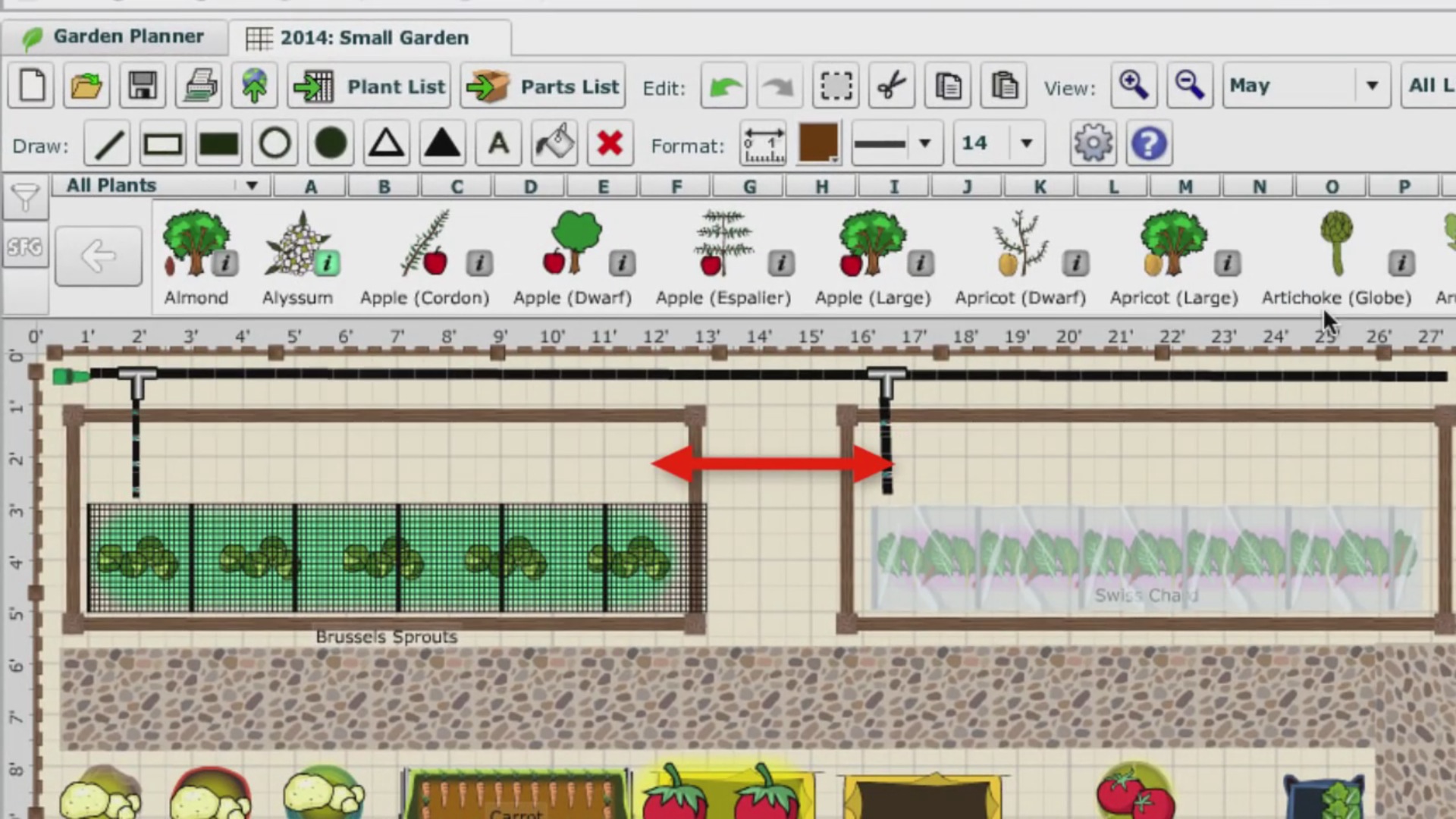This screenshot has height=819, width=1456.
Task: Select the line drawing tool
Action: tap(108, 144)
